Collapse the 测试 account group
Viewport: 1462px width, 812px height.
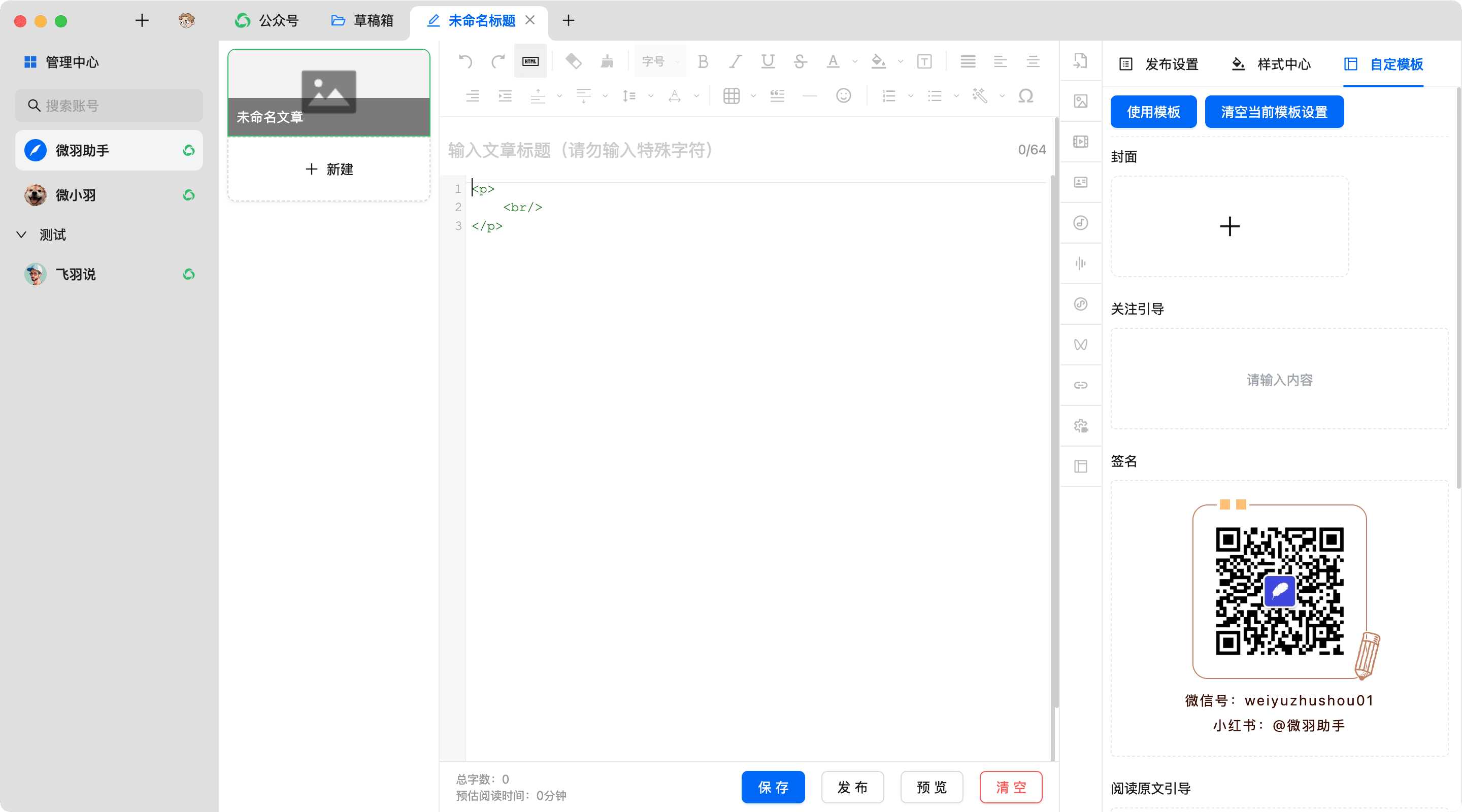[21, 235]
